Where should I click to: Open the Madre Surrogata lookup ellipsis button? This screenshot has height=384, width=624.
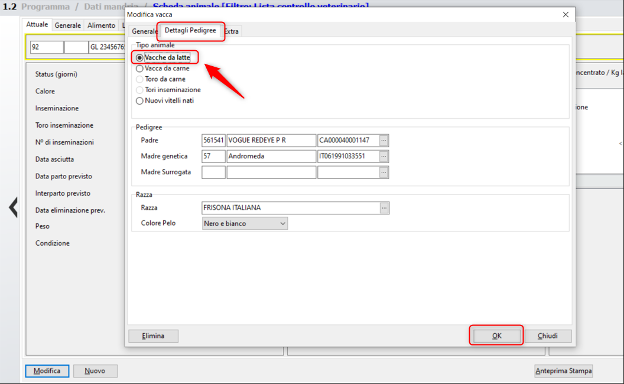384,172
